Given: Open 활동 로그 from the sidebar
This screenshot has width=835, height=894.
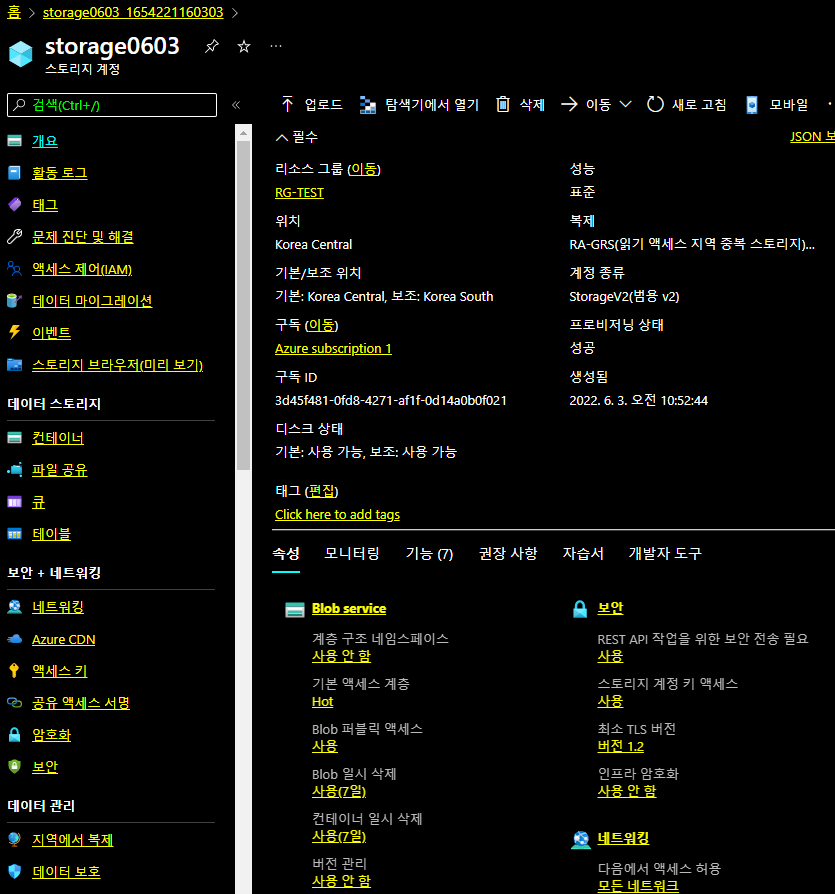Looking at the screenshot, I should [x=59, y=173].
